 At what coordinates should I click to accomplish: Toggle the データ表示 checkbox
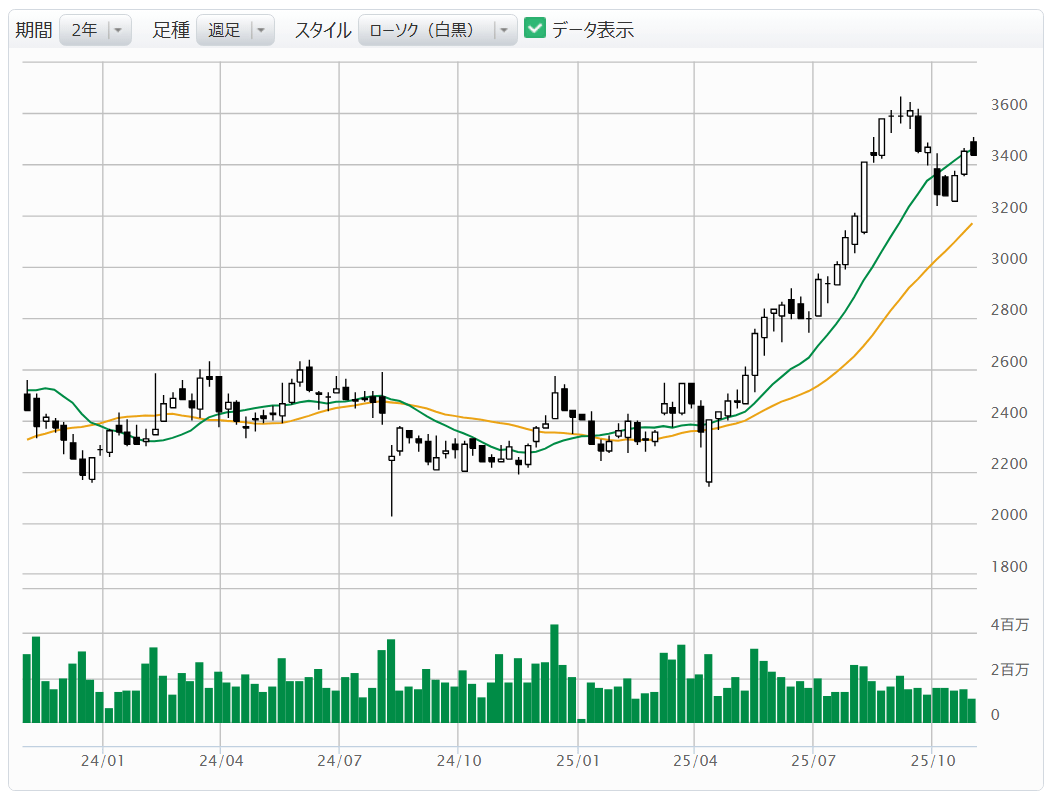[x=535, y=29]
